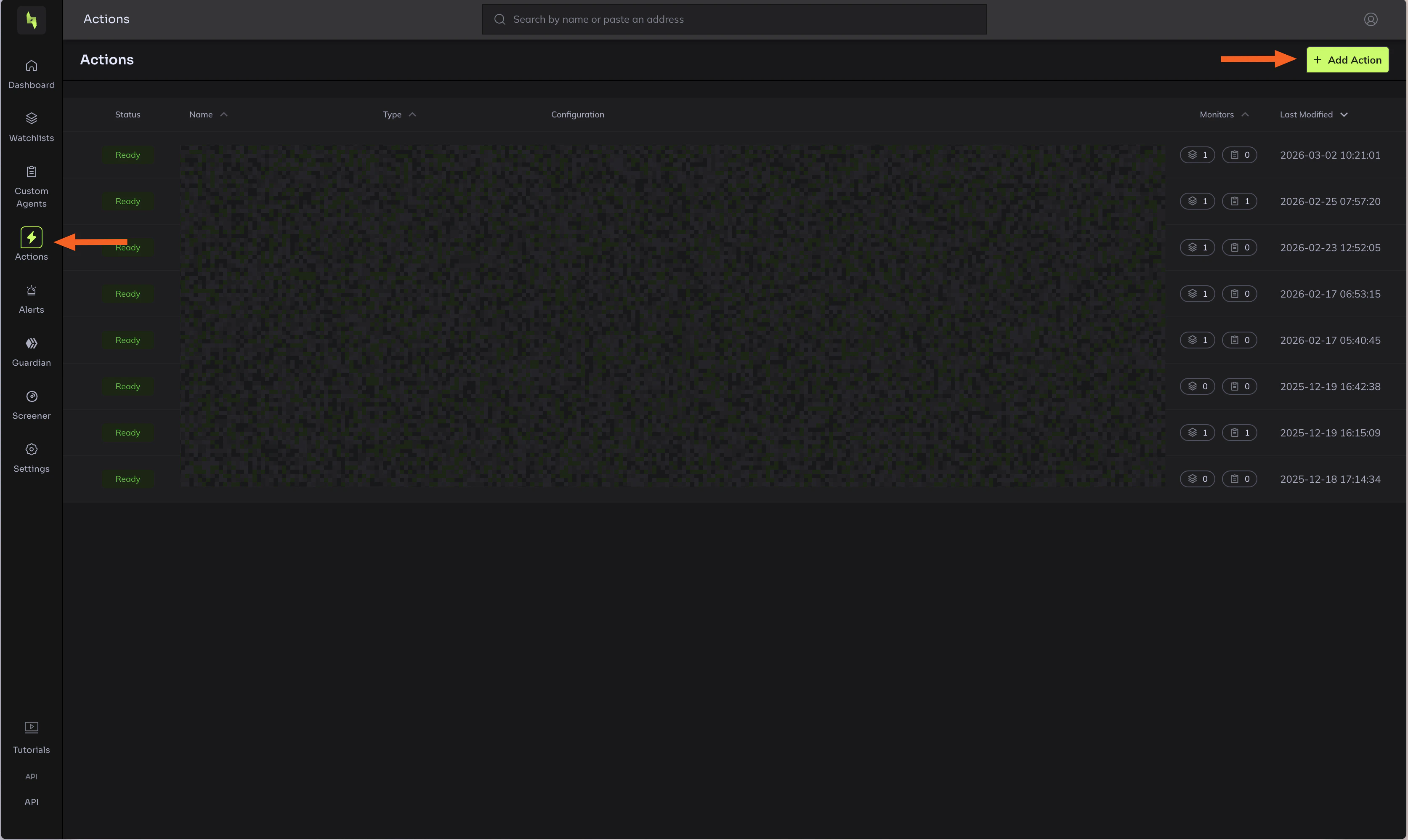Click the app logo in top-left corner
The width and height of the screenshot is (1408, 840).
(x=31, y=20)
